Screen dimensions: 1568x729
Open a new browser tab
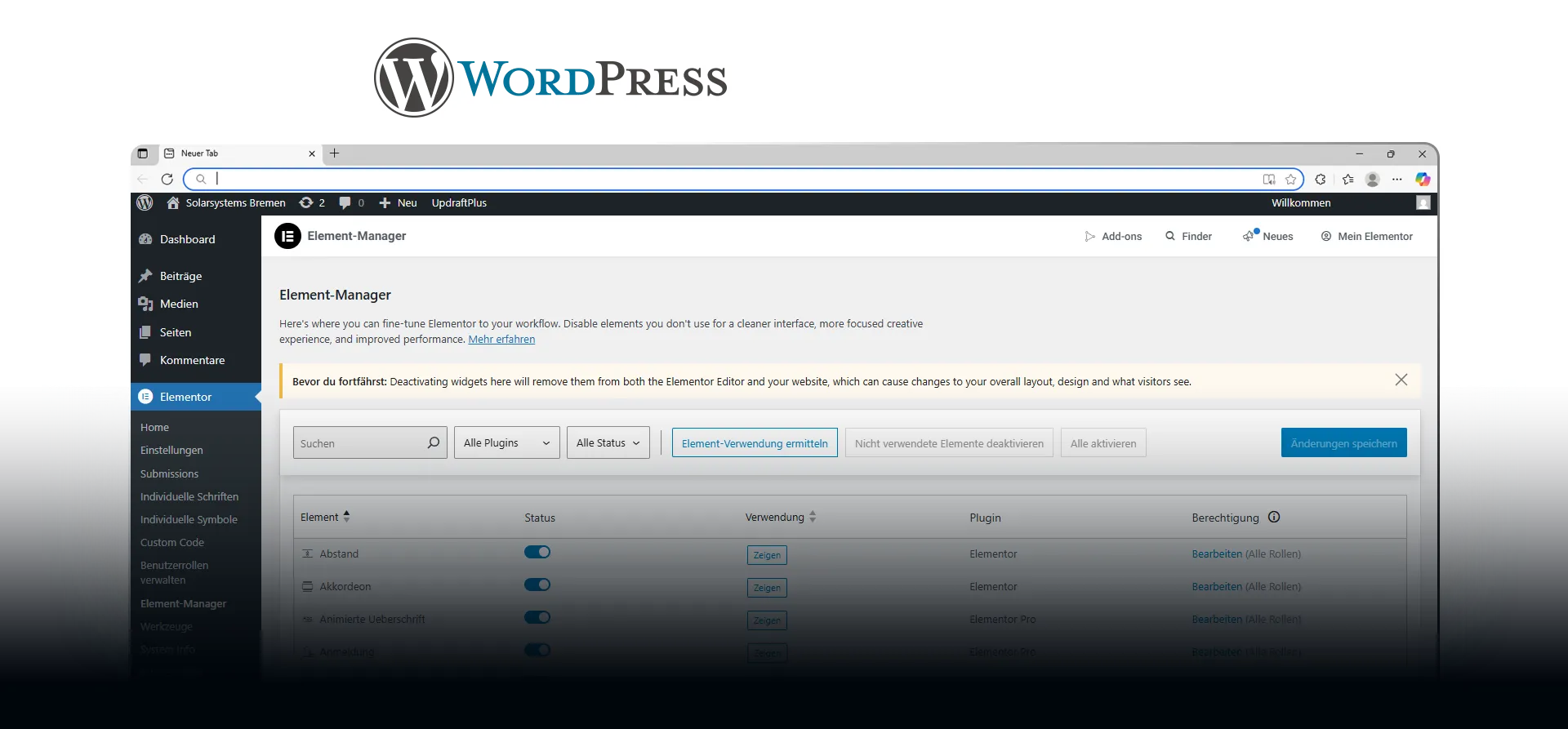(x=334, y=153)
